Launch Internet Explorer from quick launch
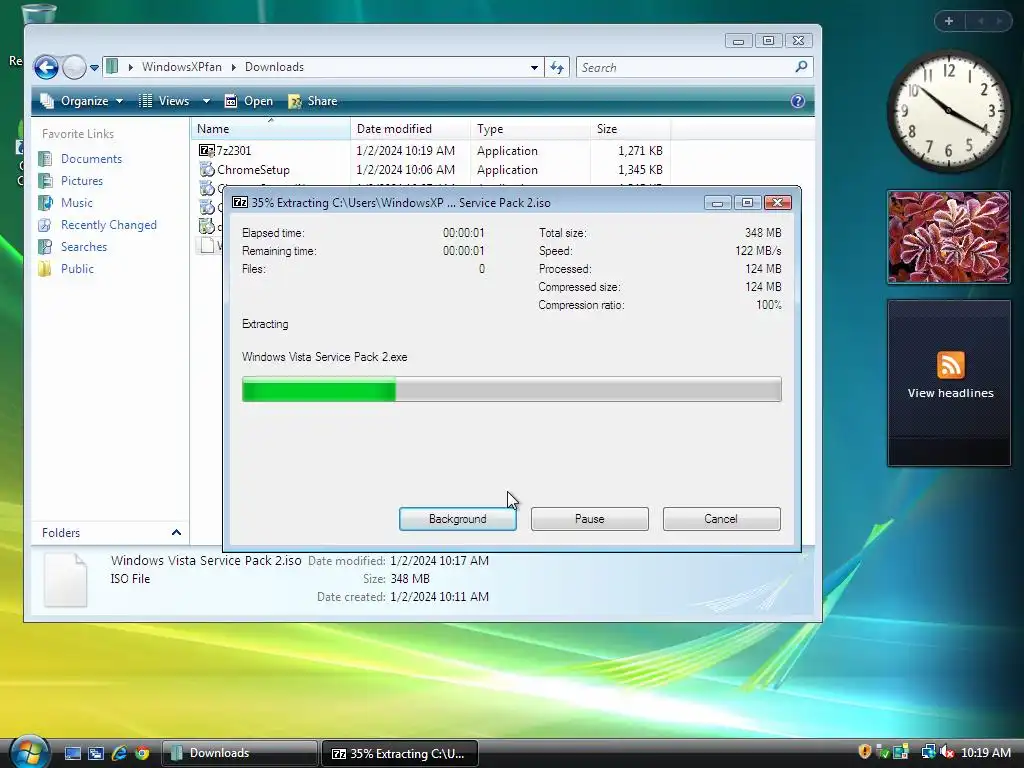This screenshot has width=1024, height=768. coord(119,754)
